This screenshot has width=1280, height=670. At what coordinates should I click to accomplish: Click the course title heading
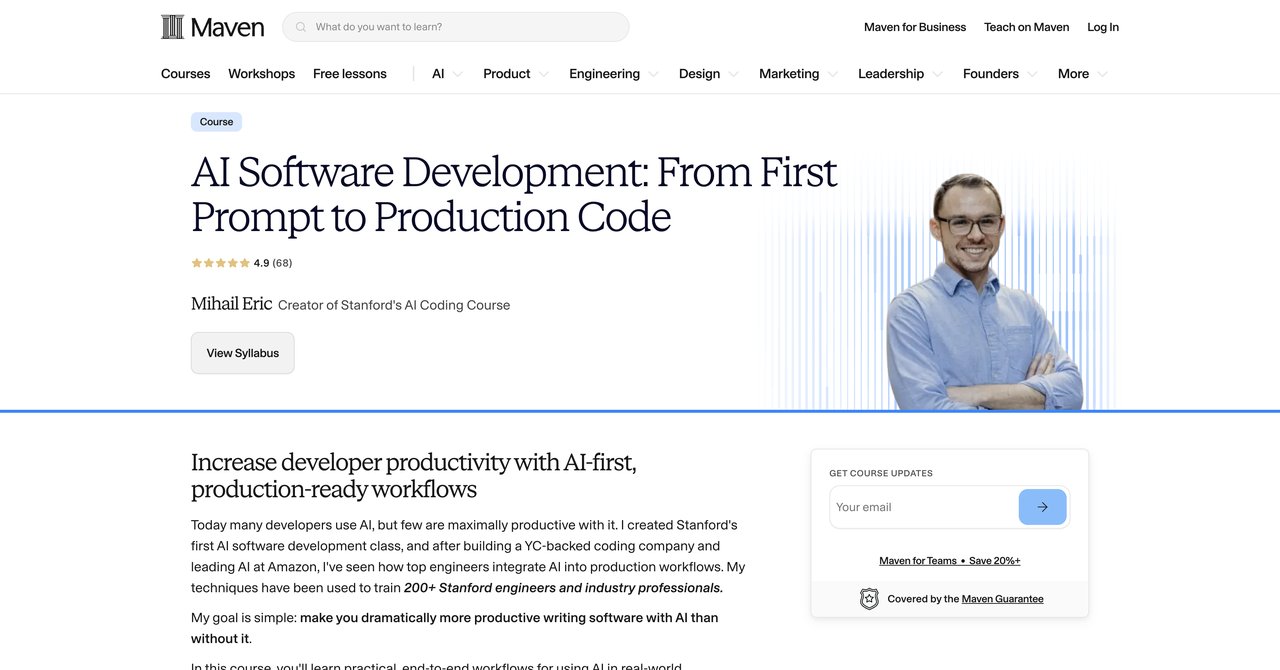coord(514,194)
